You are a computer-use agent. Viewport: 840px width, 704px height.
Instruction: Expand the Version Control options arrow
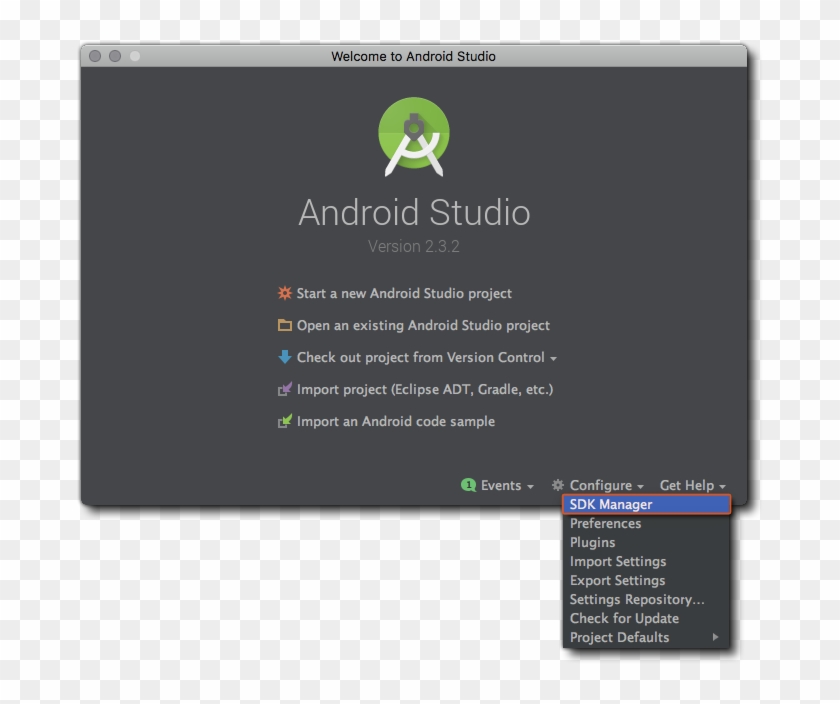point(552,358)
